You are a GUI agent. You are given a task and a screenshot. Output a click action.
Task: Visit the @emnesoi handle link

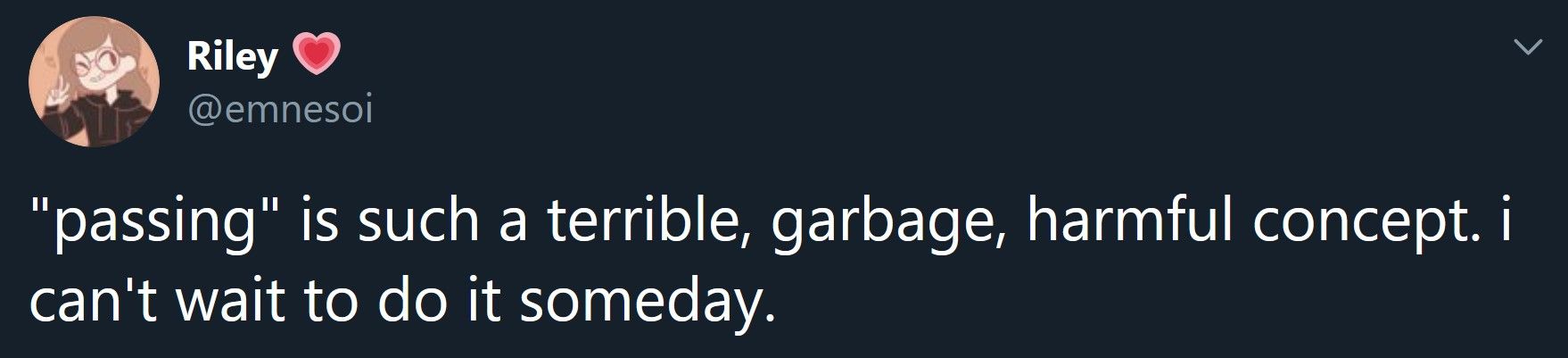click(x=279, y=110)
